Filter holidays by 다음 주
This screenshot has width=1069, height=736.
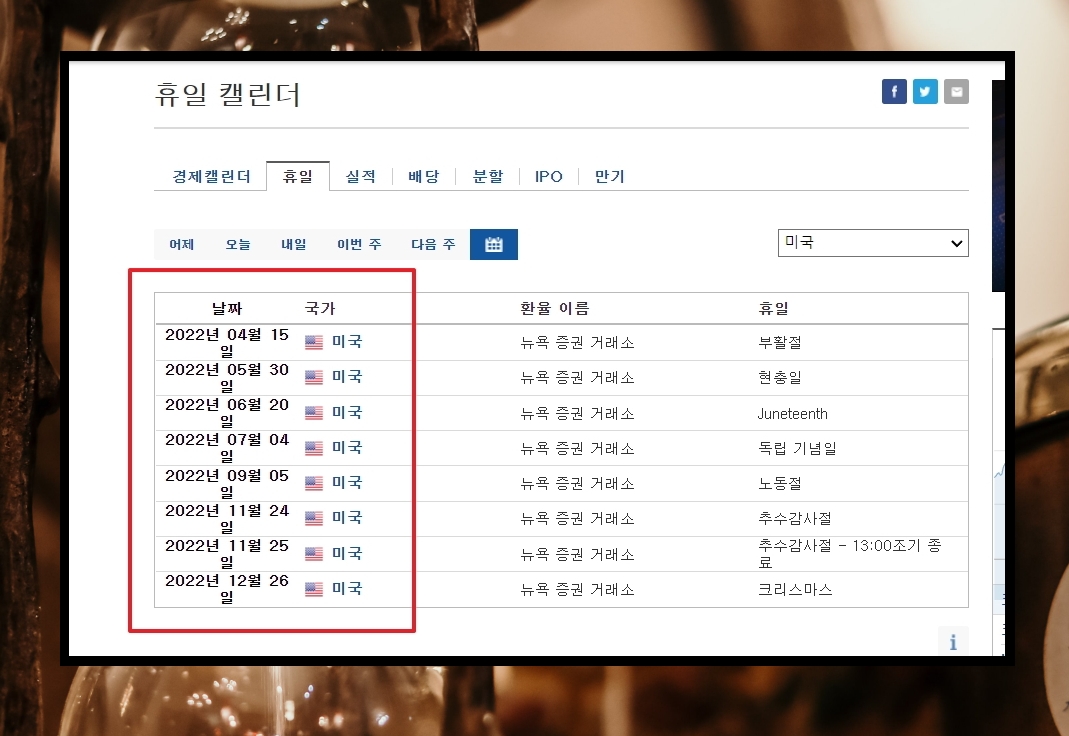433,245
